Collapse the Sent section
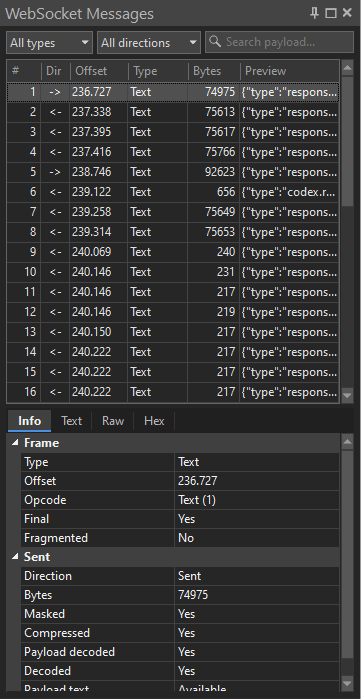This screenshot has height=699, width=361. pos(16,557)
